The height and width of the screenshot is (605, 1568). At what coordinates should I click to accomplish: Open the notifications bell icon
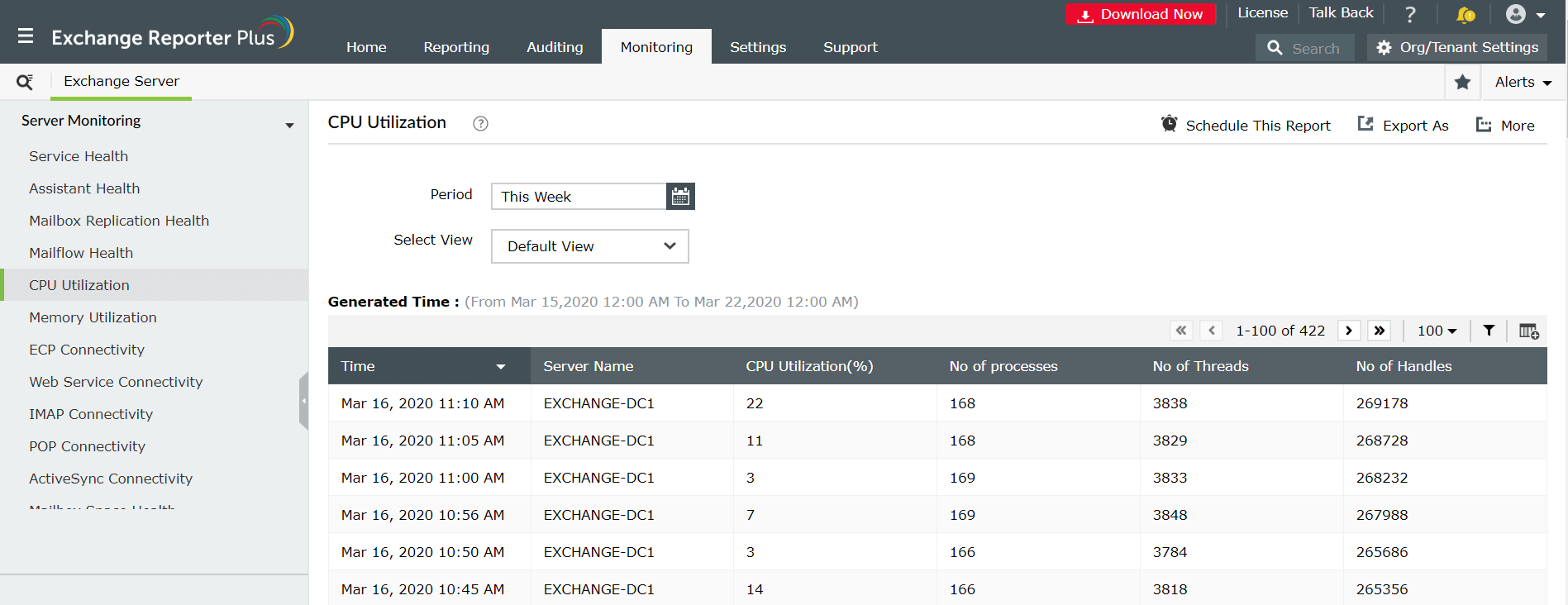tap(1465, 14)
